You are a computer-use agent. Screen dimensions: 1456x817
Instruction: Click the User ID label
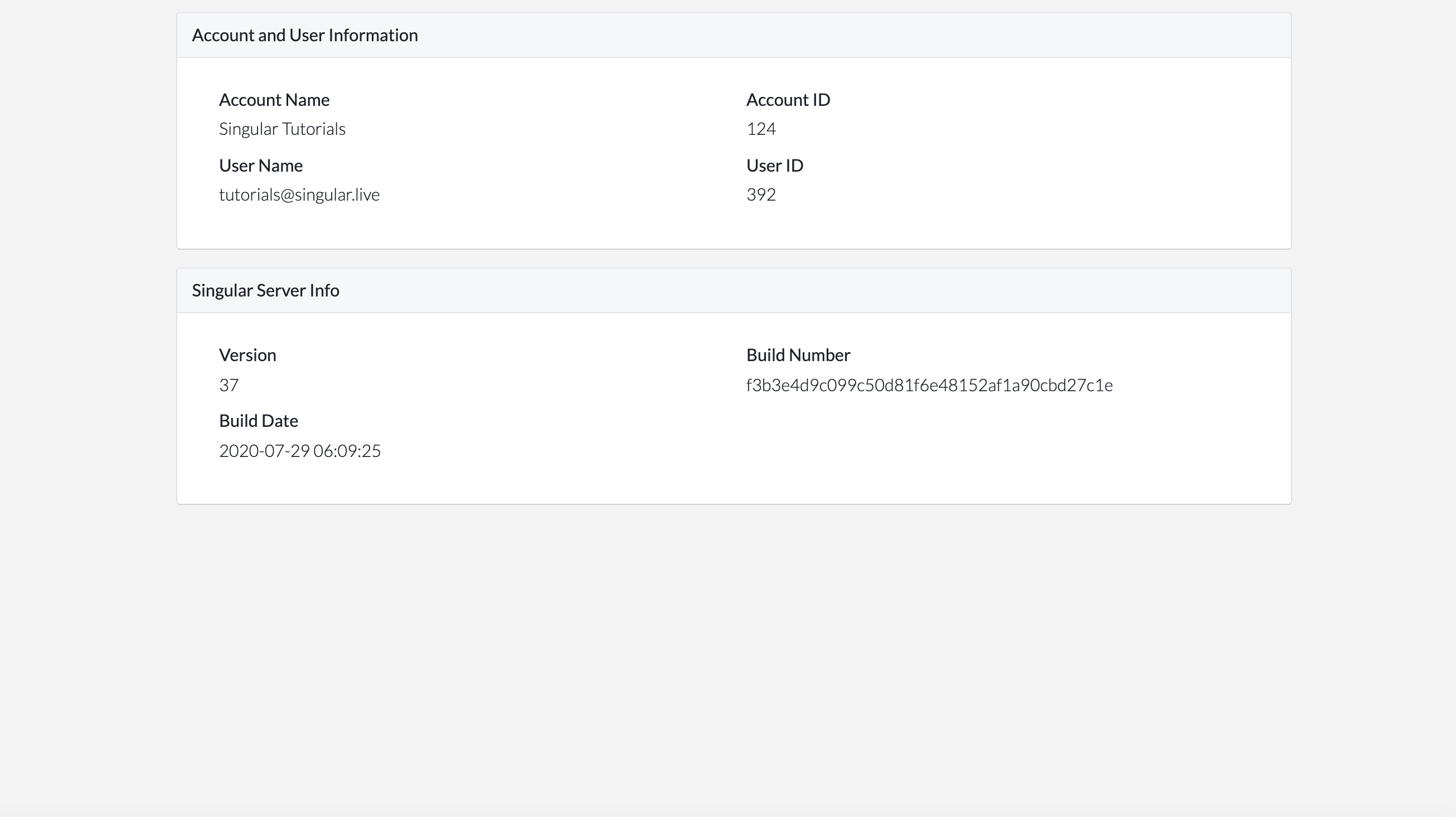(774, 166)
